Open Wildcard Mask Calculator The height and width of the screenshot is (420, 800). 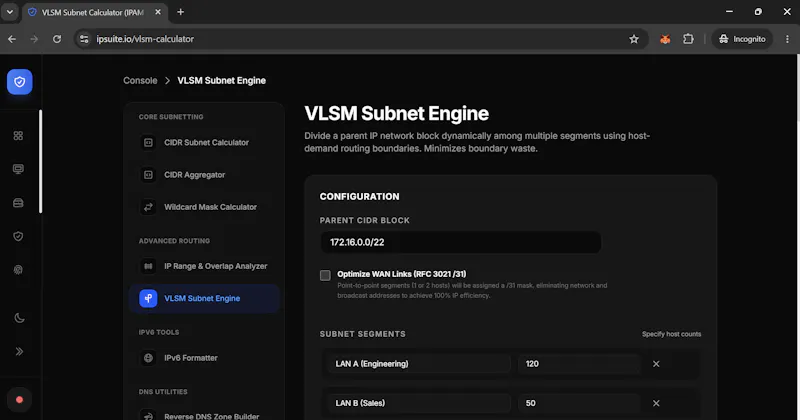point(204,207)
